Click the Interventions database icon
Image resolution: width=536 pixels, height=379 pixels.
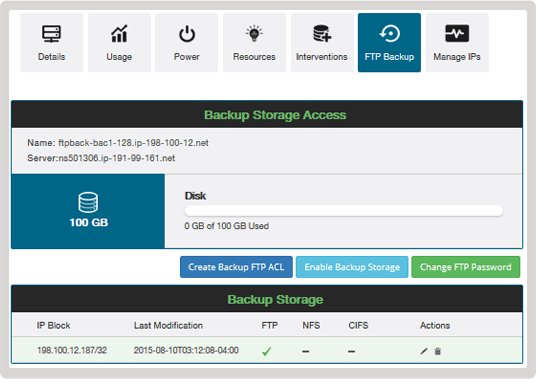[322, 33]
